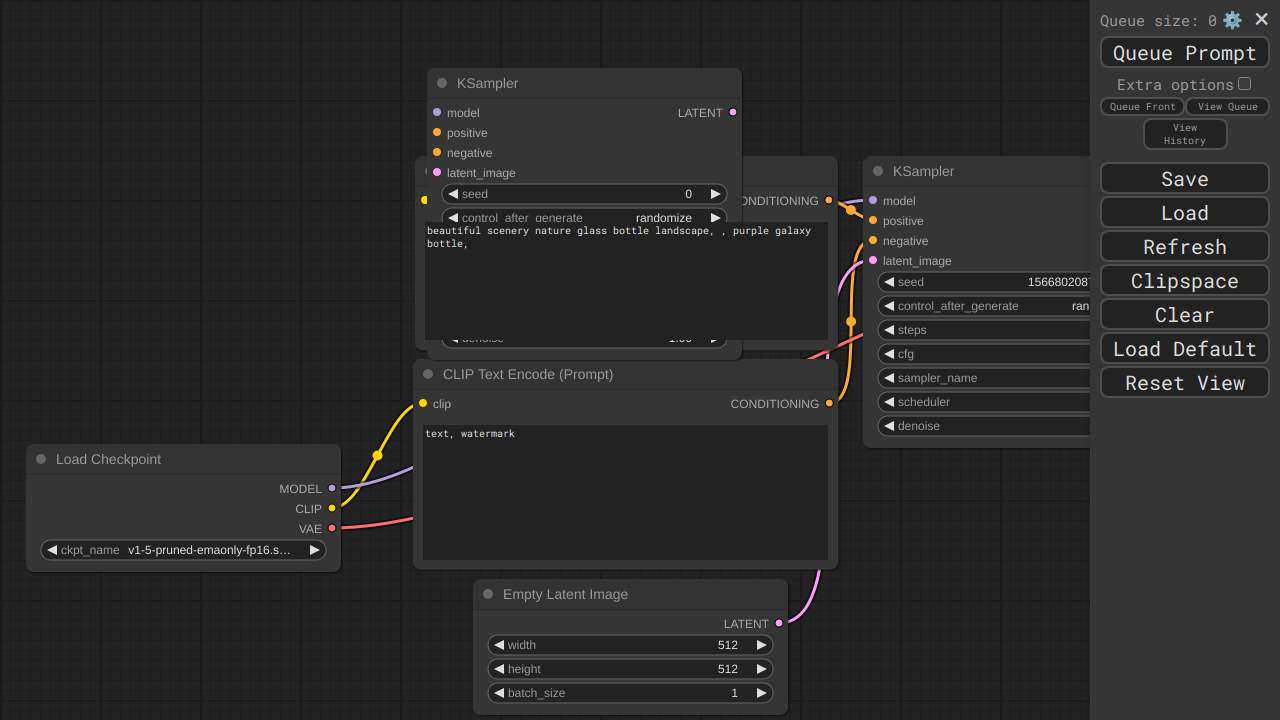Image resolution: width=1280 pixels, height=720 pixels.
Task: Open the sampler_name dropdown in KSampler
Action: 985,378
